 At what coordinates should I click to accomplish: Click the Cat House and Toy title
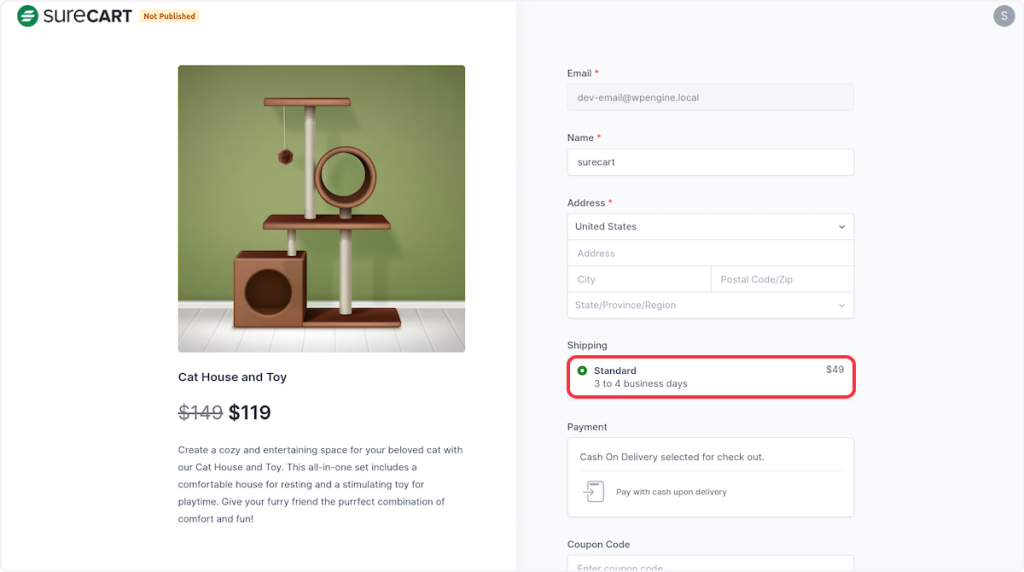232,377
